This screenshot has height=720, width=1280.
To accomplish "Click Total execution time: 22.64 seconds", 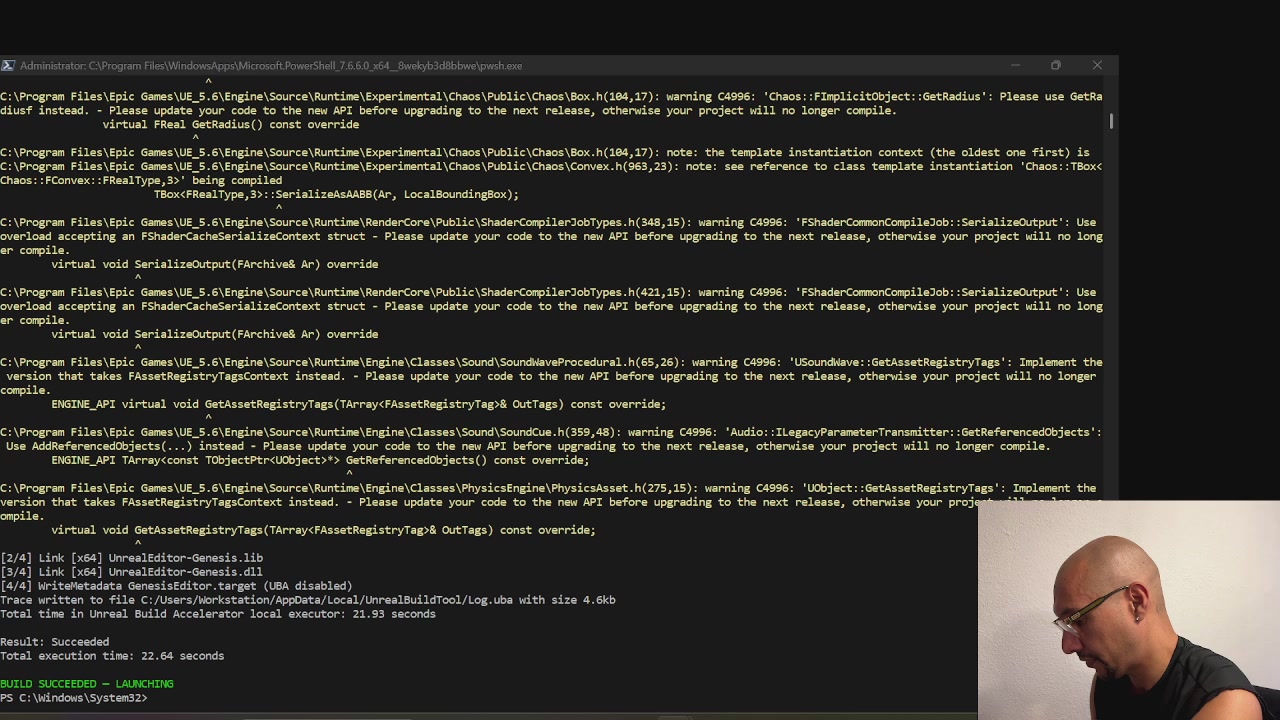I will (112, 656).
